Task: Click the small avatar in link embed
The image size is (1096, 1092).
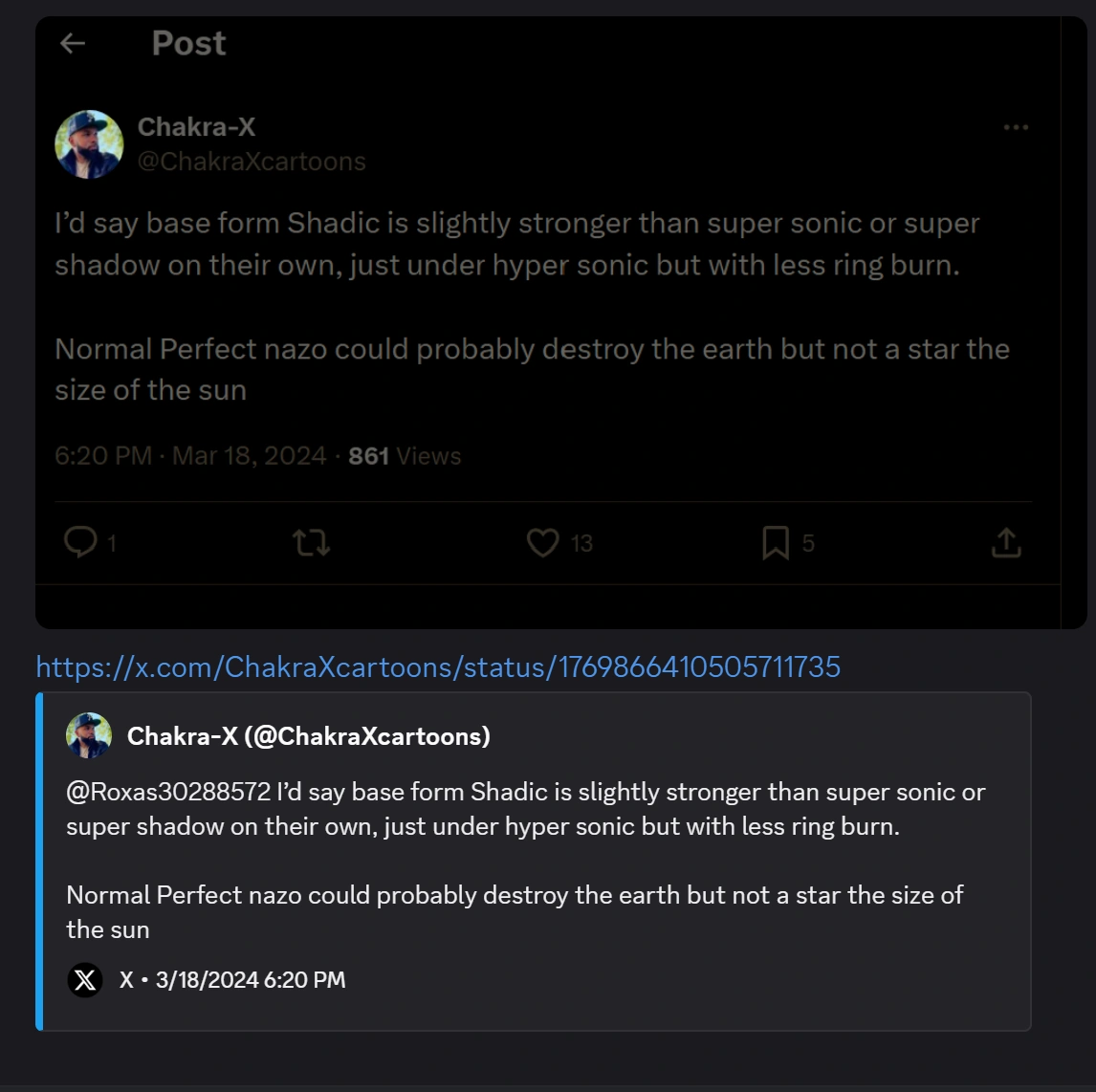Action: click(x=89, y=735)
